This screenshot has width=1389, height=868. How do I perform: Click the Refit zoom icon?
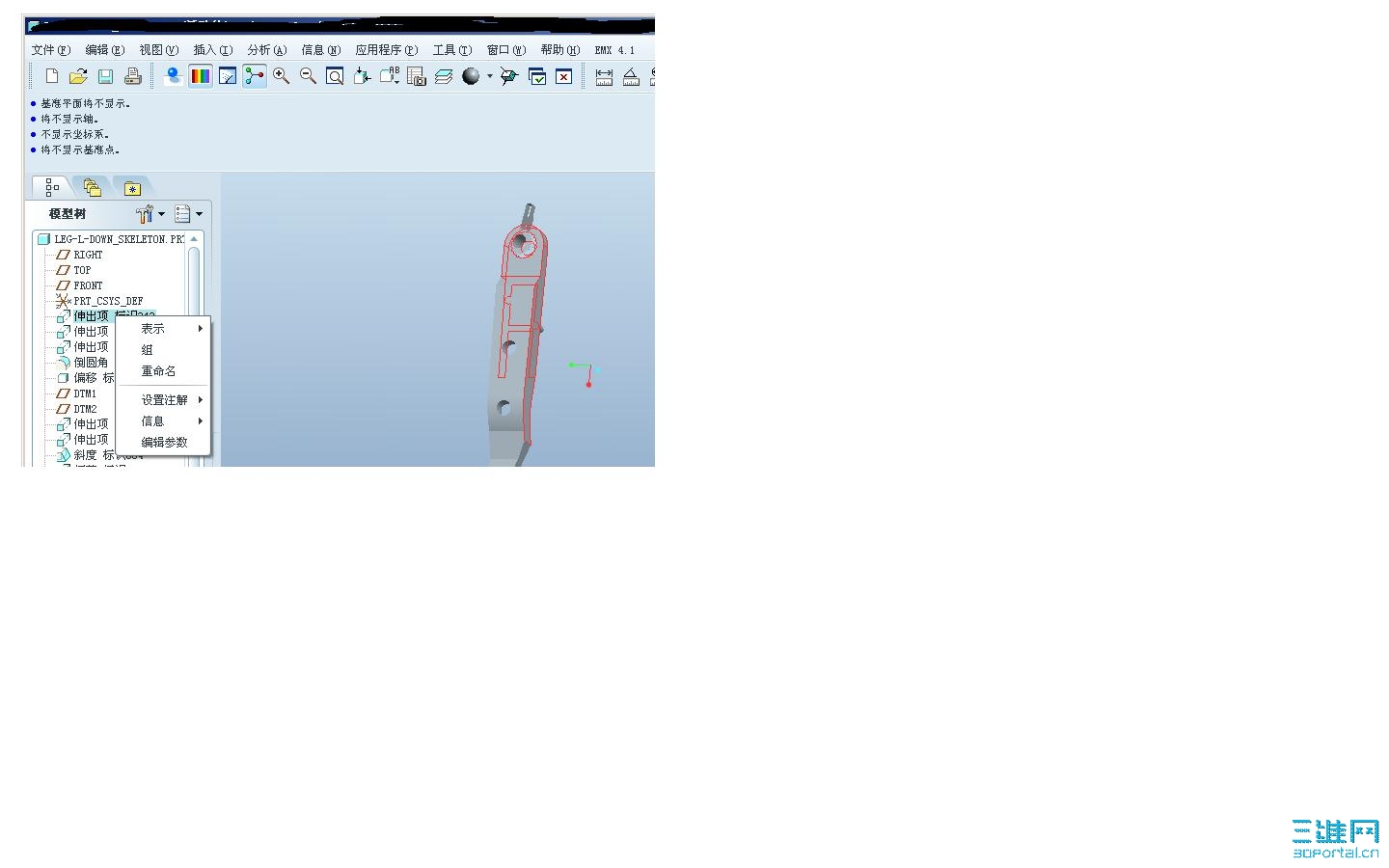[x=335, y=76]
